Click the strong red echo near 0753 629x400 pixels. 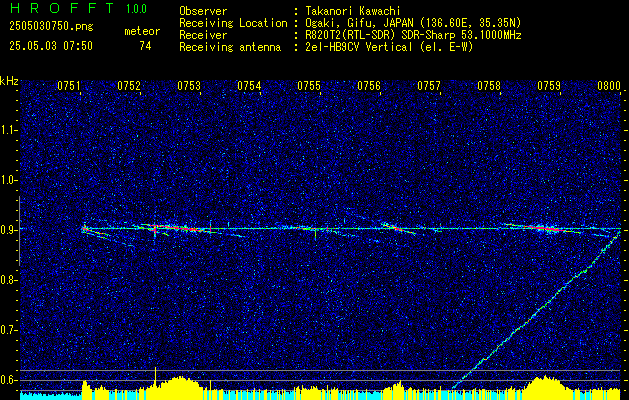177,228
